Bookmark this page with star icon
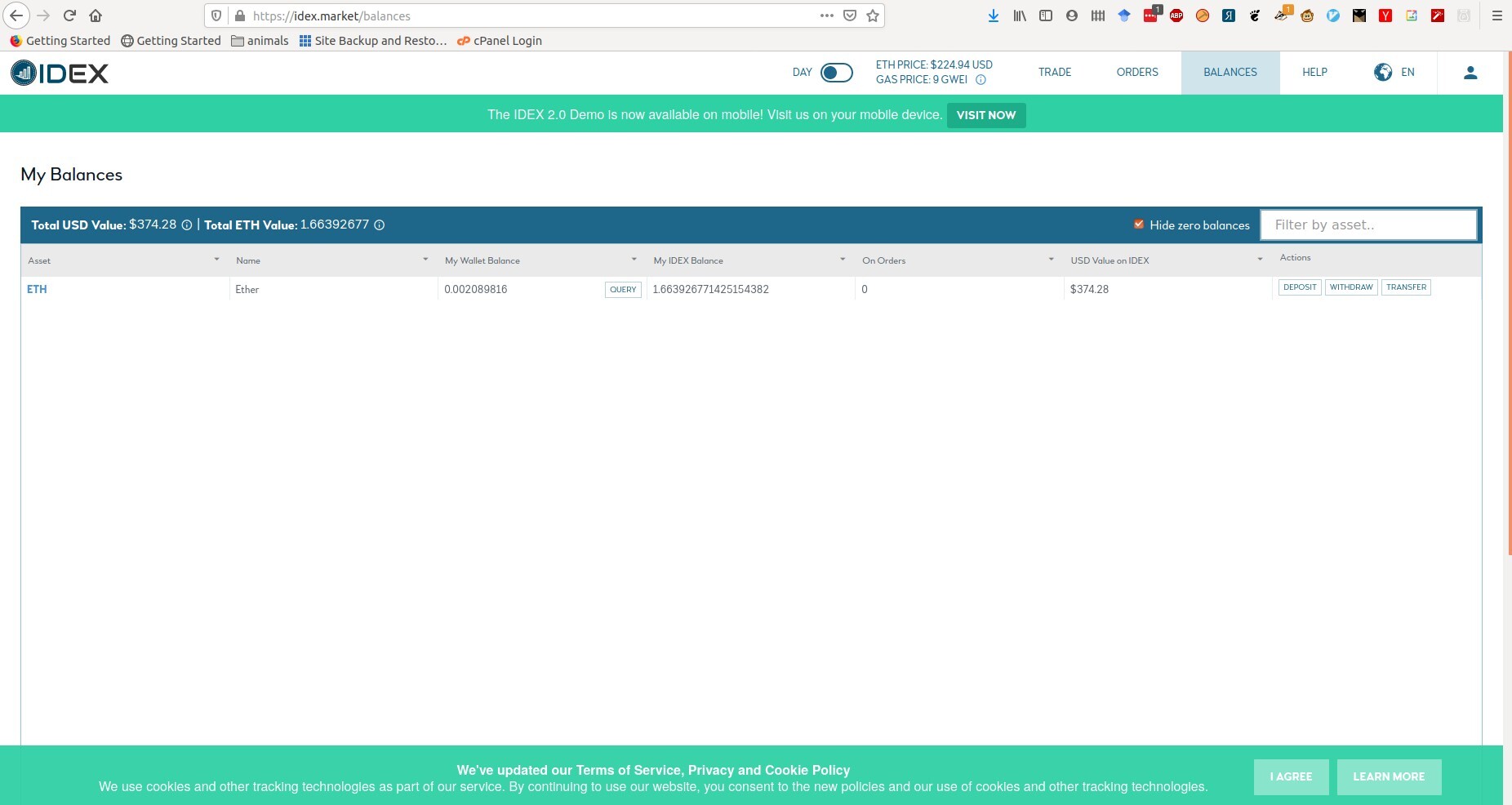This screenshot has width=1512, height=805. (873, 16)
